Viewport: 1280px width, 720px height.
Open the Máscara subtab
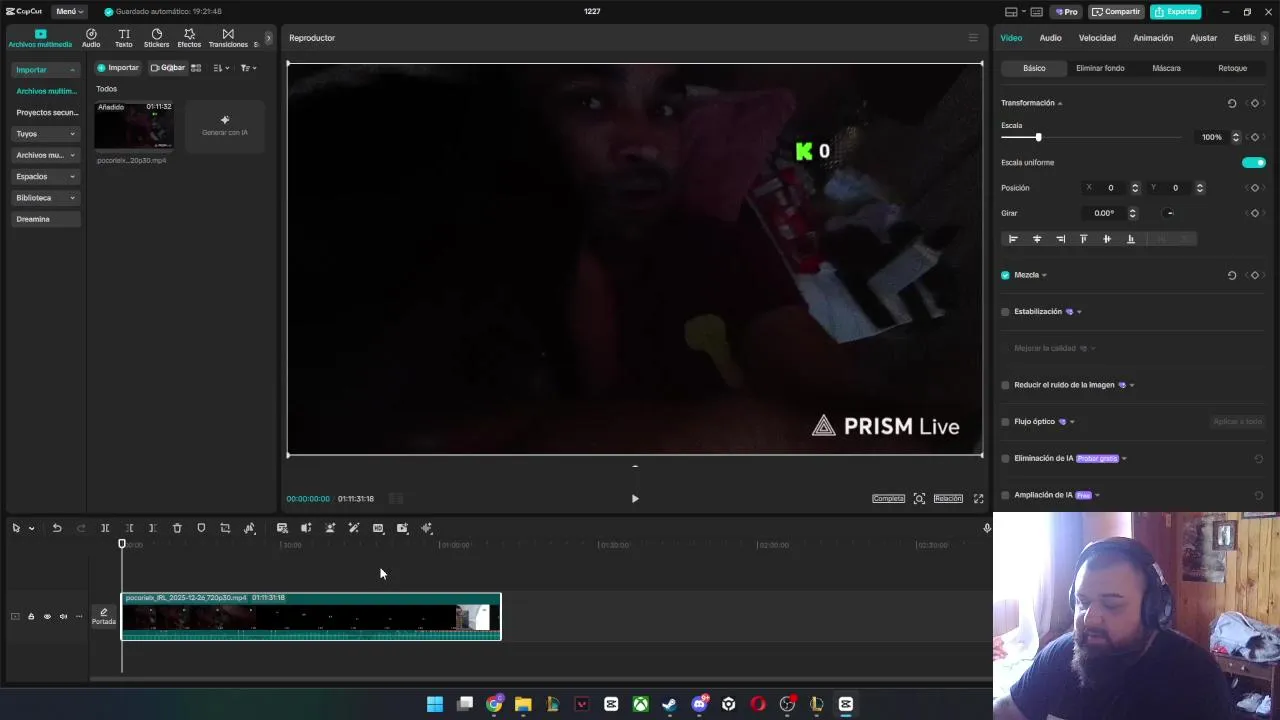click(1166, 68)
